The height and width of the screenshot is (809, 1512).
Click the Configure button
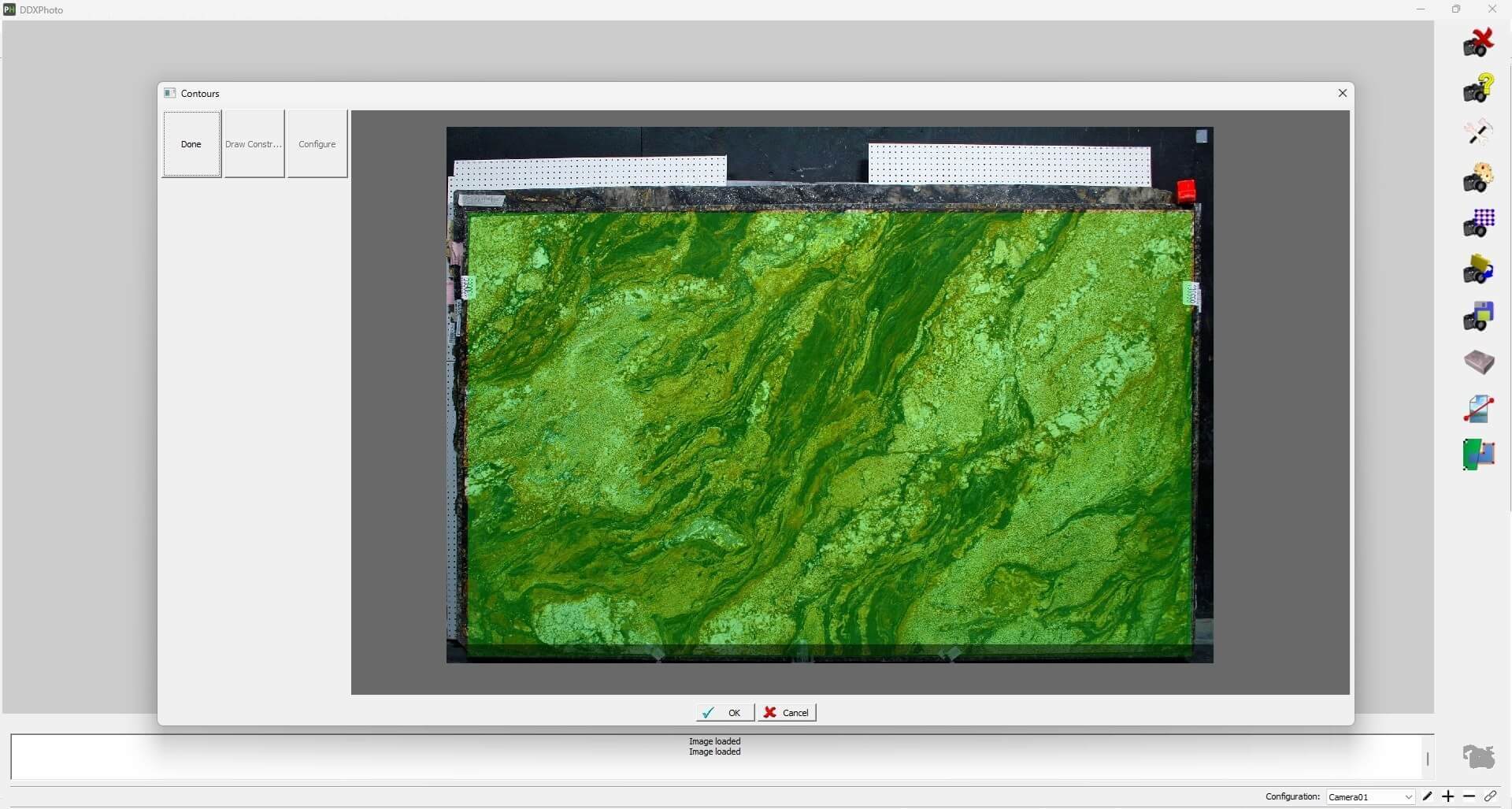[x=317, y=144]
